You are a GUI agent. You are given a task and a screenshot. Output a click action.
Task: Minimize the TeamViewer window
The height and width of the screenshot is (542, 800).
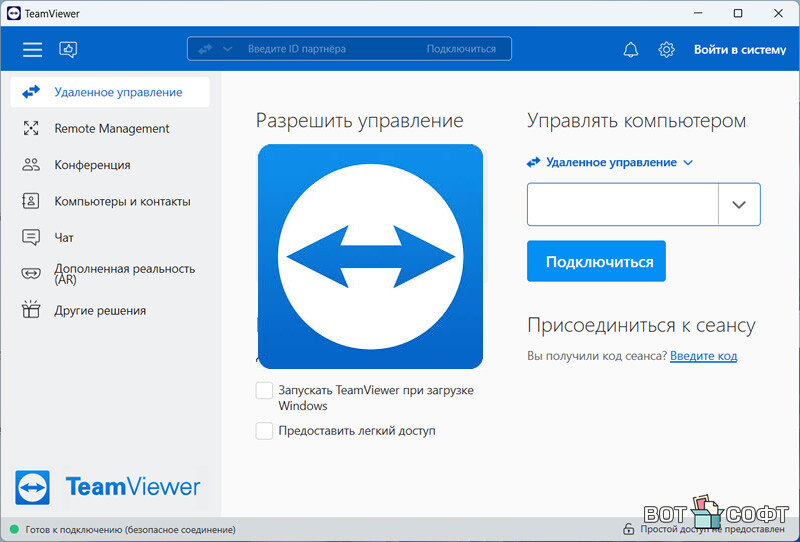click(697, 13)
